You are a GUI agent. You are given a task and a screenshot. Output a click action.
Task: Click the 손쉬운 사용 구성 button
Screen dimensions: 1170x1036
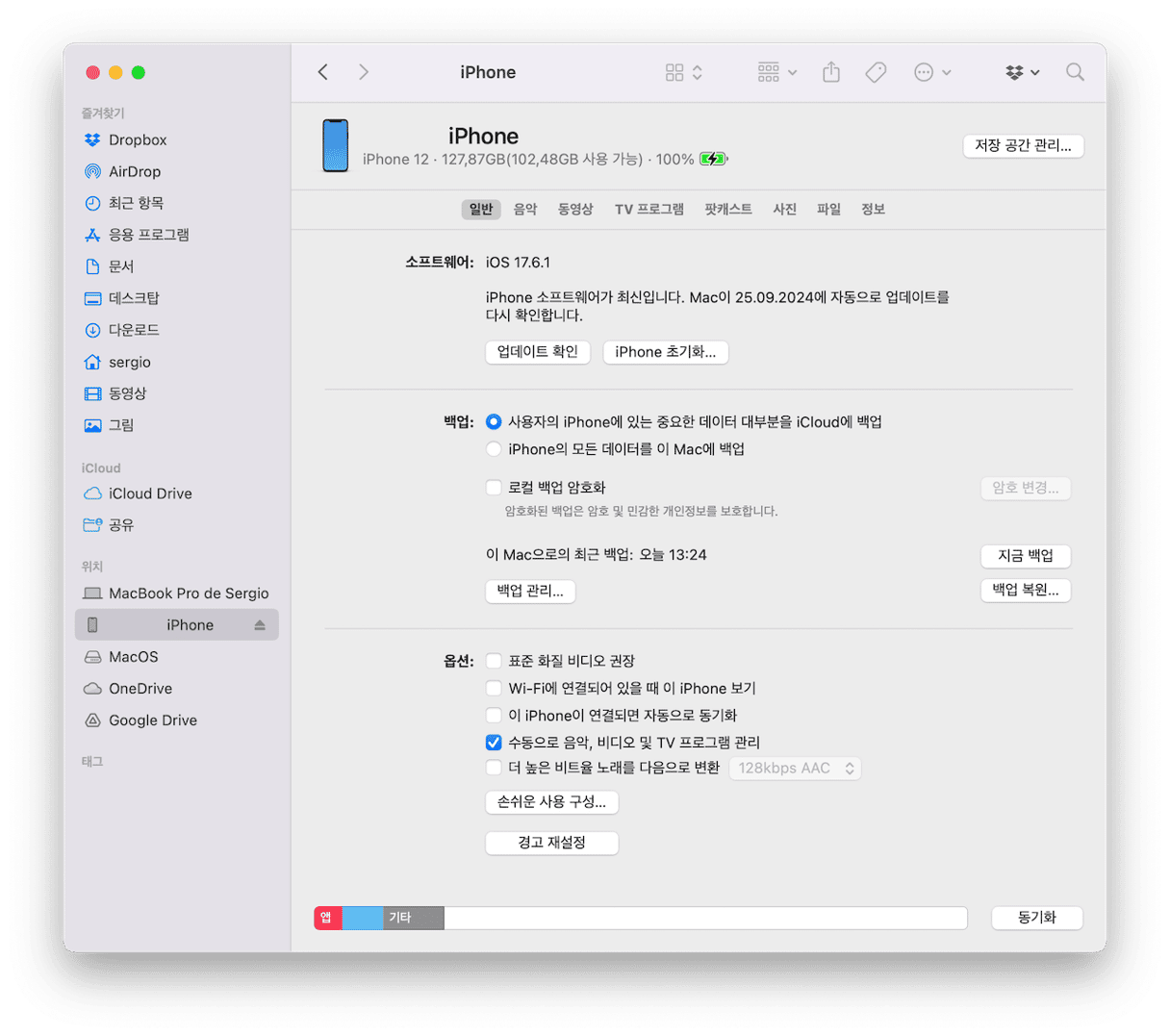click(x=552, y=802)
